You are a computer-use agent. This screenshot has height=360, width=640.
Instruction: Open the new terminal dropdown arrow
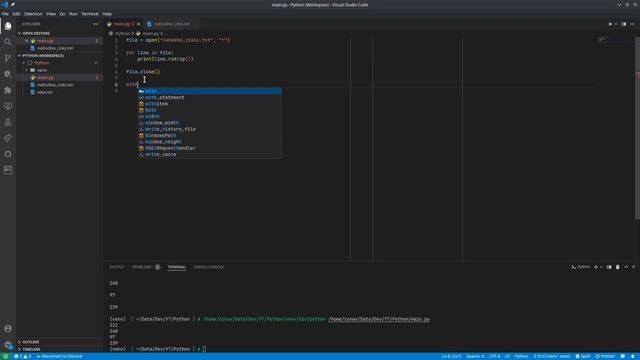point(601,267)
